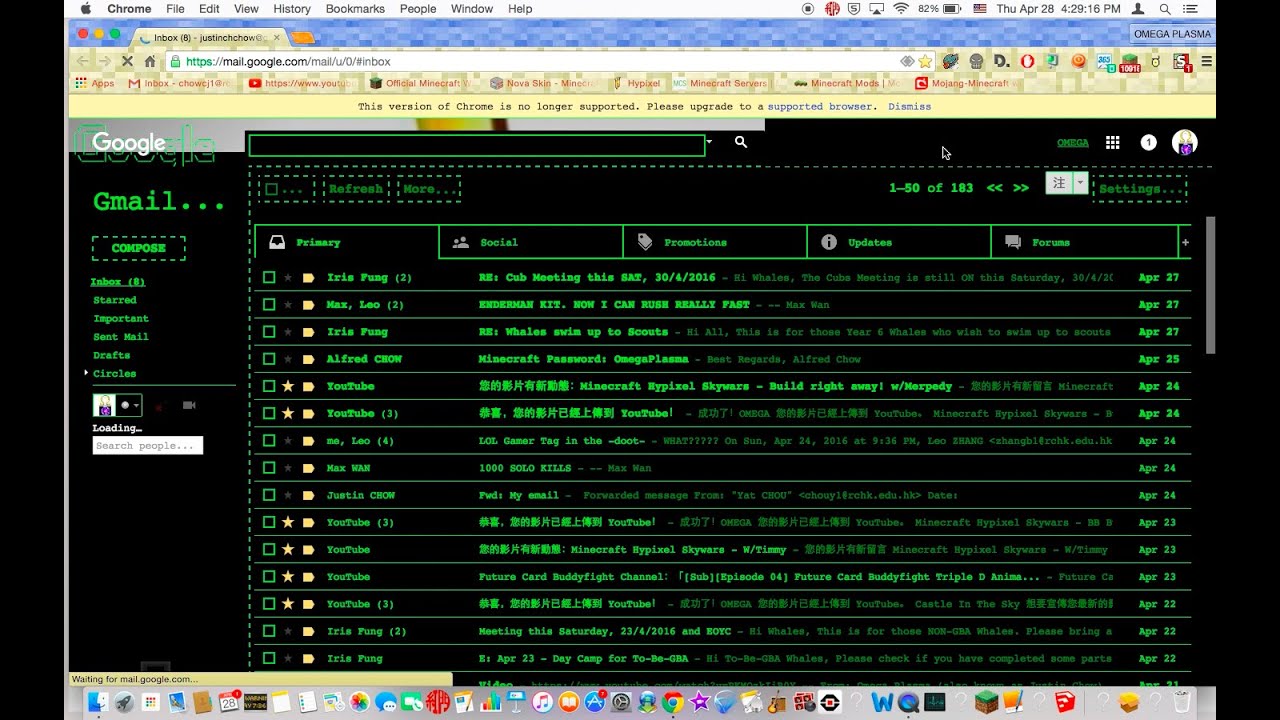Open the Google apps grid
This screenshot has height=720, width=1280.
pos(1112,143)
